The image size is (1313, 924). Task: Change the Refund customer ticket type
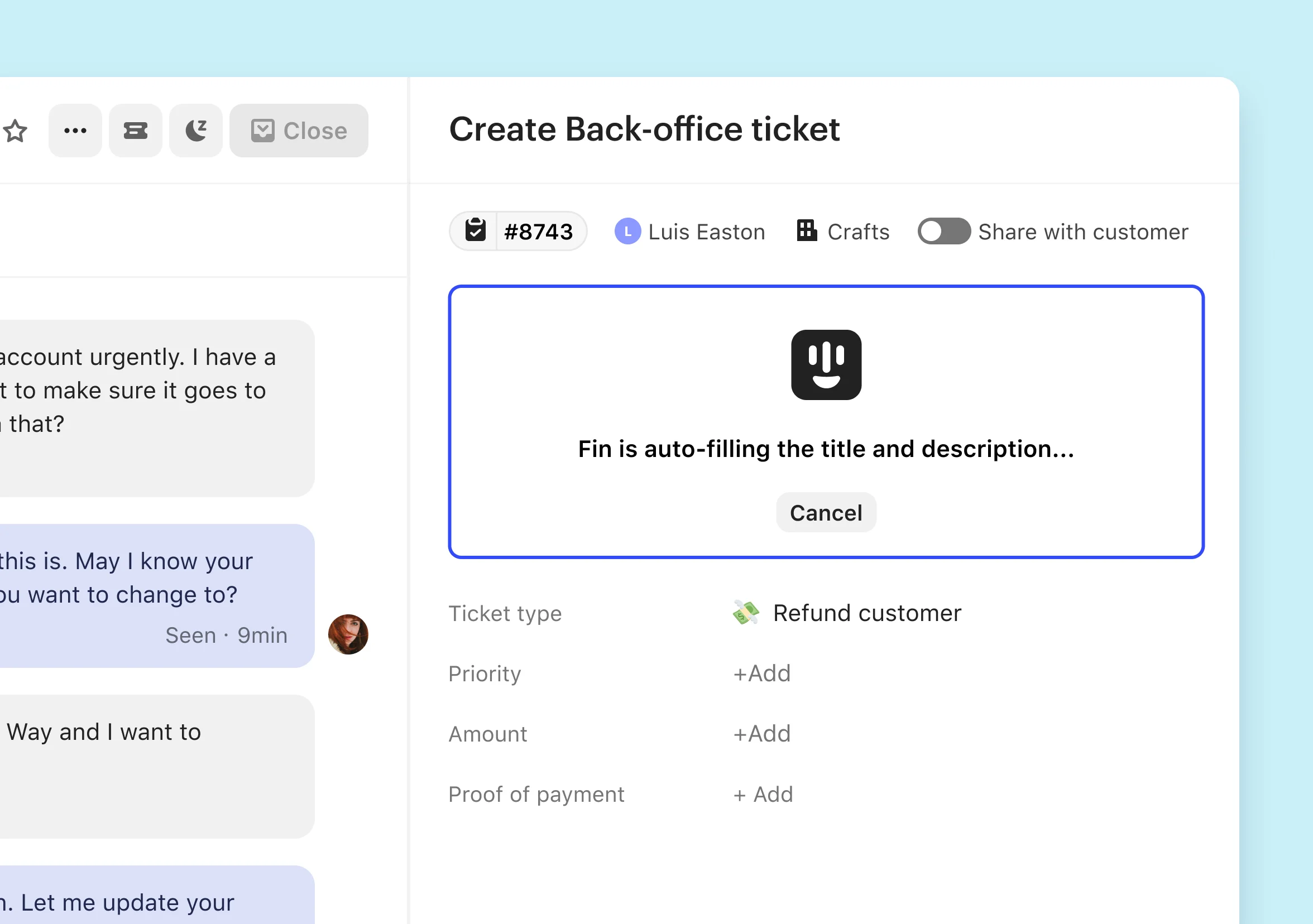pos(867,613)
